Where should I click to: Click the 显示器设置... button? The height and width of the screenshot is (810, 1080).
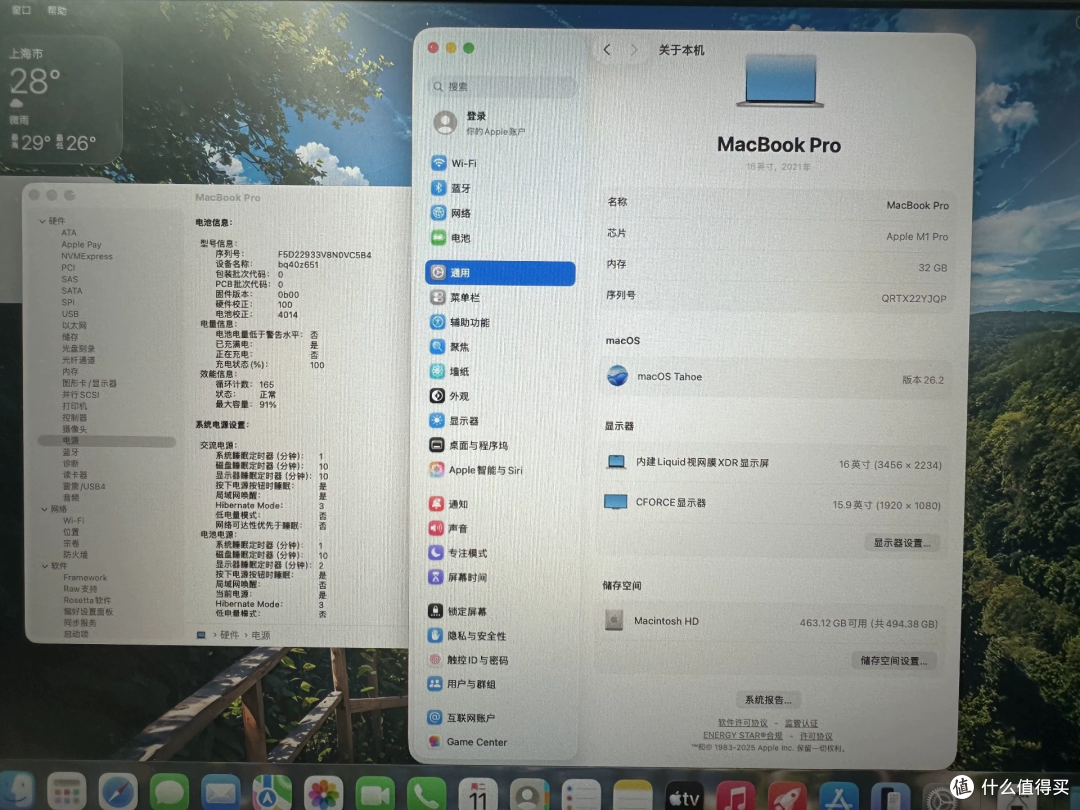(902, 543)
